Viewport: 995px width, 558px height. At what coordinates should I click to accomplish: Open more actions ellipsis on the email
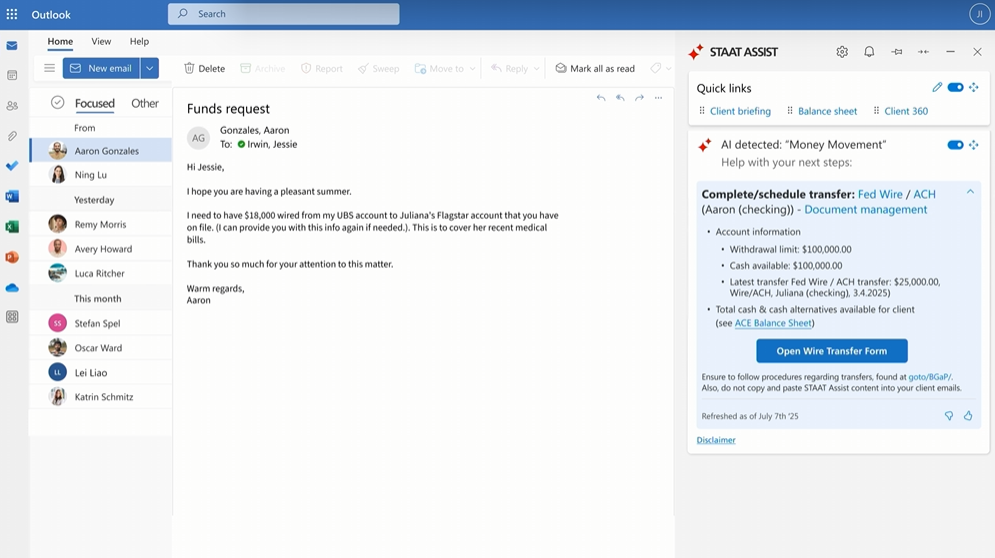point(659,98)
